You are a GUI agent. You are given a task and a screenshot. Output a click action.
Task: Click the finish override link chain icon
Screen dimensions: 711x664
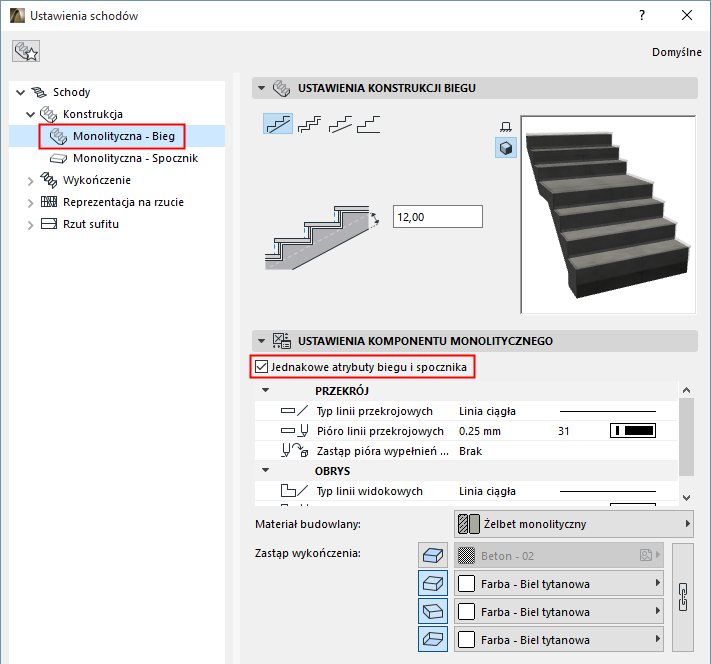tap(683, 597)
